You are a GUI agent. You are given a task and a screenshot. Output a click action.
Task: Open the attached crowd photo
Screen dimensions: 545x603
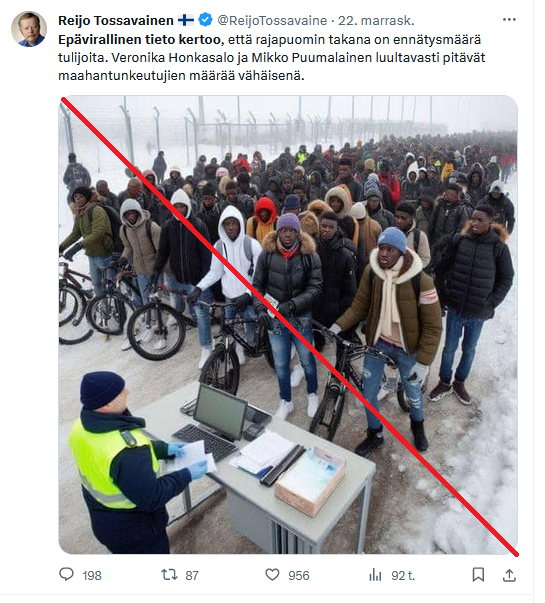(x=288, y=325)
